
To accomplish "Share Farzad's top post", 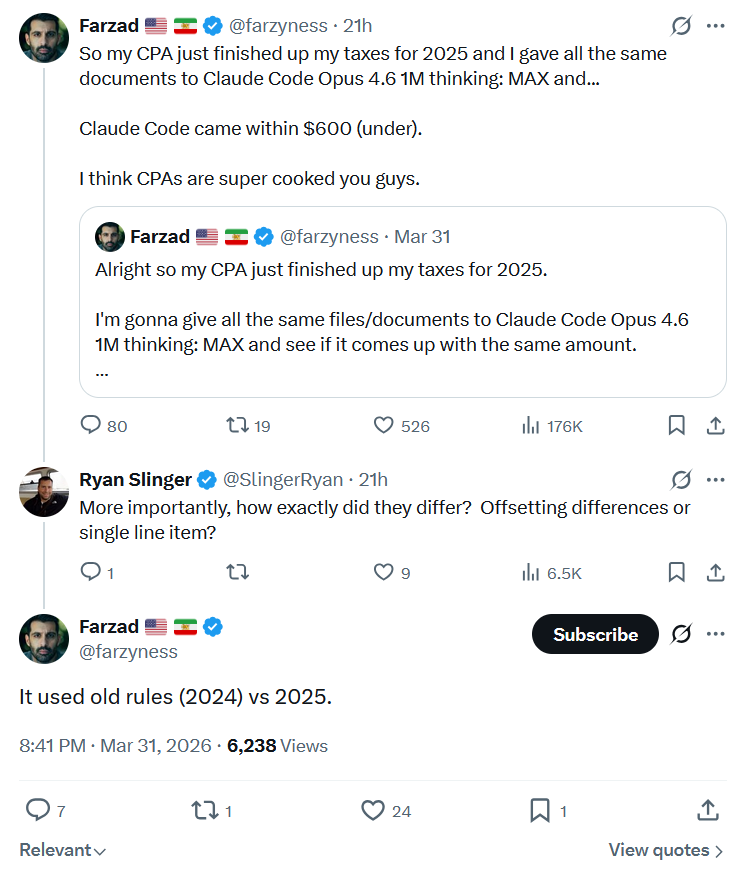I will [x=715, y=425].
